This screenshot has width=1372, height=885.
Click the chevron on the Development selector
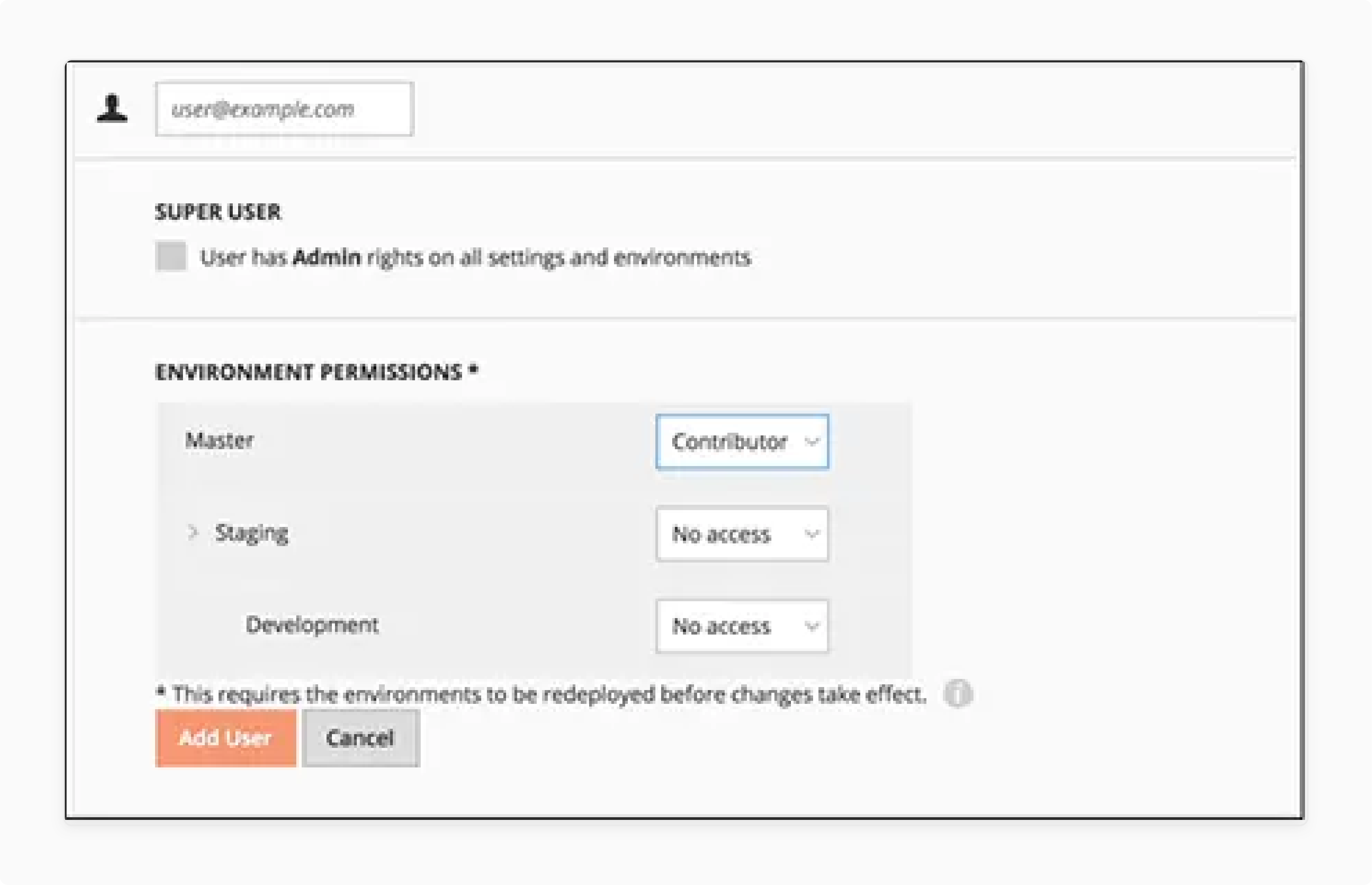click(812, 627)
